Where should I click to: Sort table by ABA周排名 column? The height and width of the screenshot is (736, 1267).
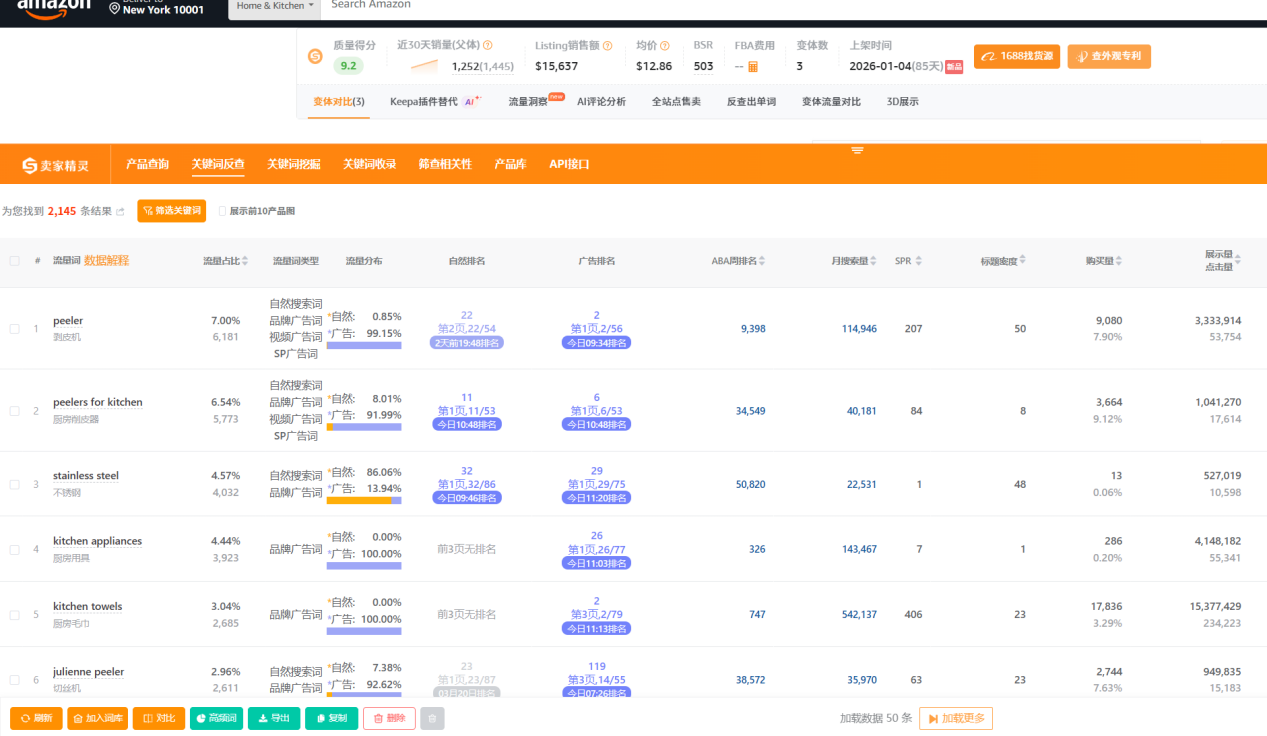[762, 261]
